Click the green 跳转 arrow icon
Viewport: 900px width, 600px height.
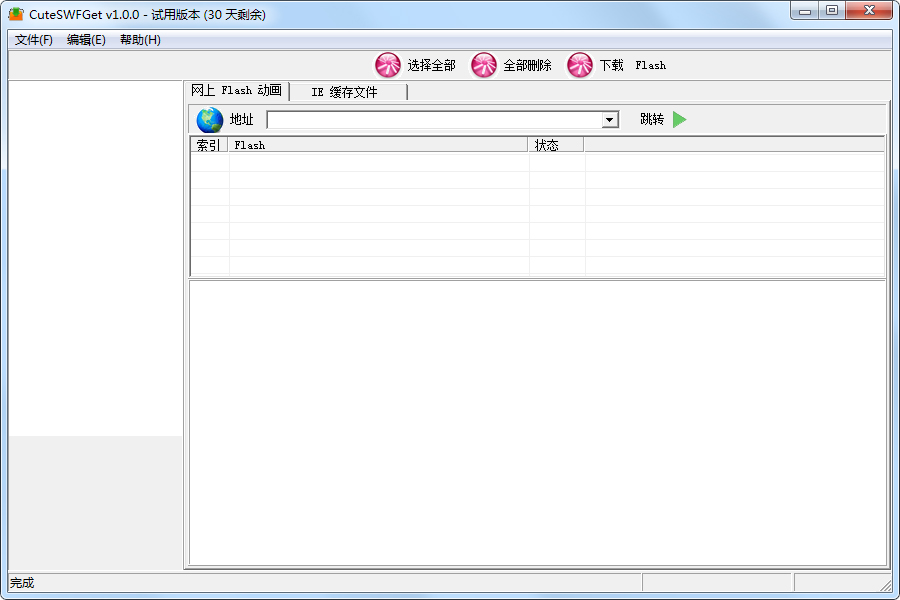[681, 119]
